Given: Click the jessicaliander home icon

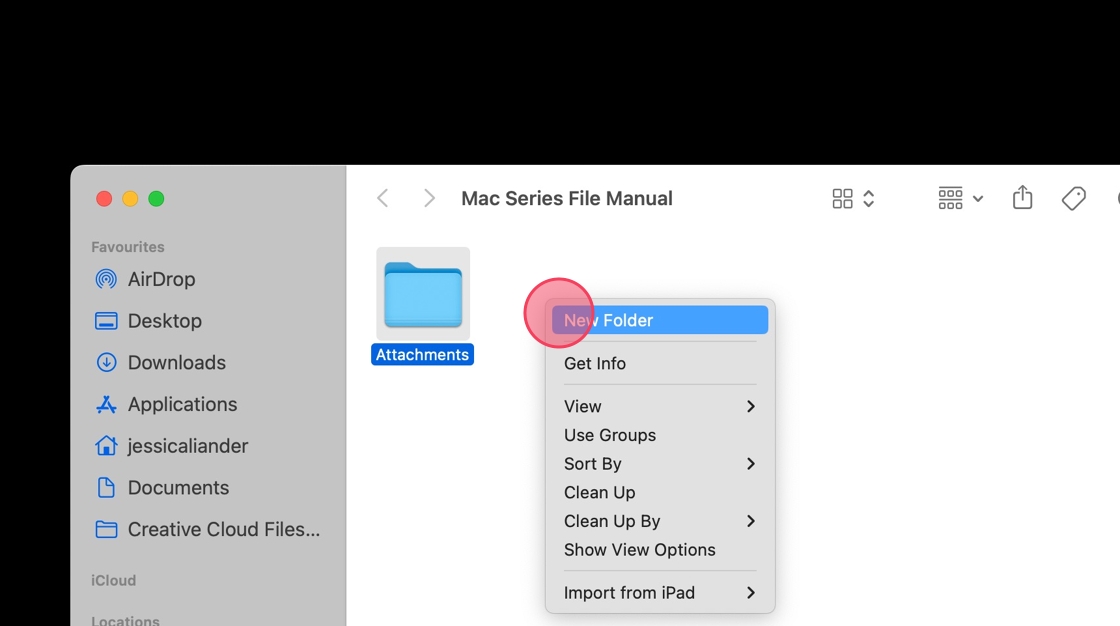Looking at the screenshot, I should [106, 446].
